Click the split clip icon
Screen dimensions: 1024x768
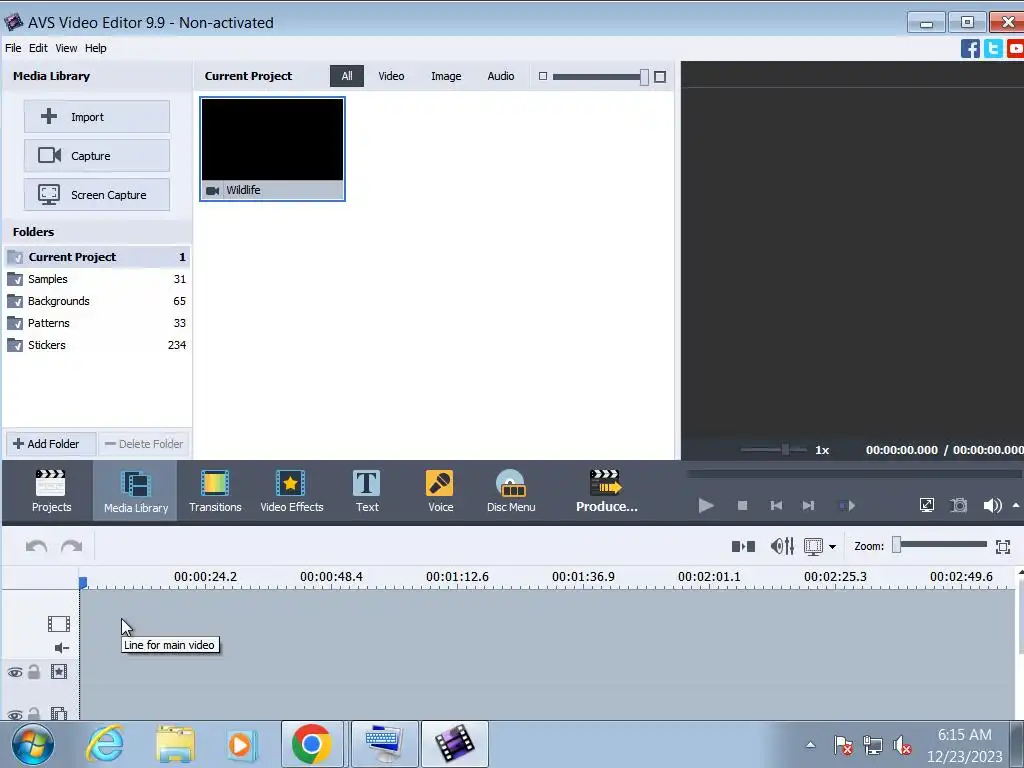pyautogui.click(x=743, y=546)
